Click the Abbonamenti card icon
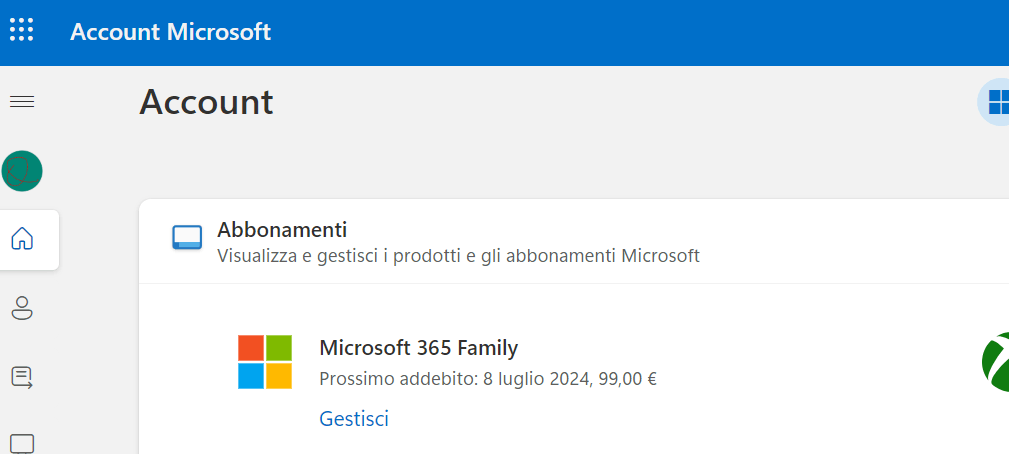Image resolution: width=1009 pixels, height=454 pixels. coord(187,237)
